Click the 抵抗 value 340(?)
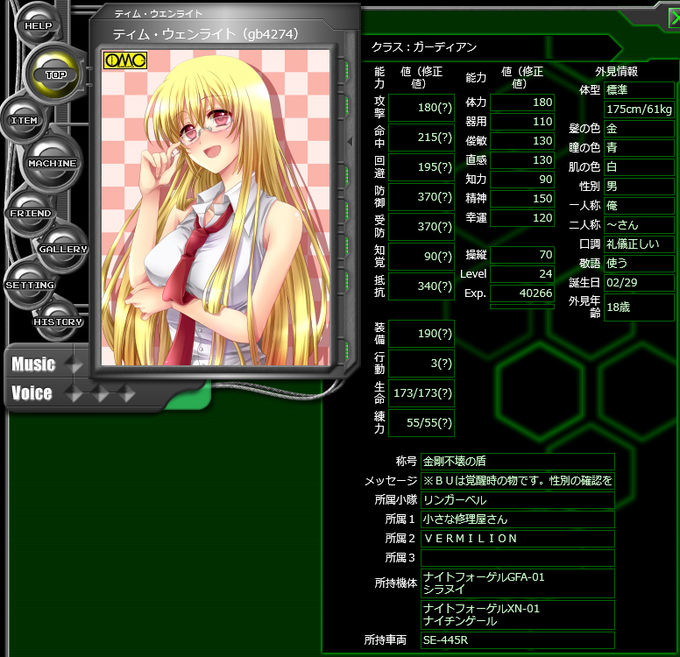 [421, 286]
